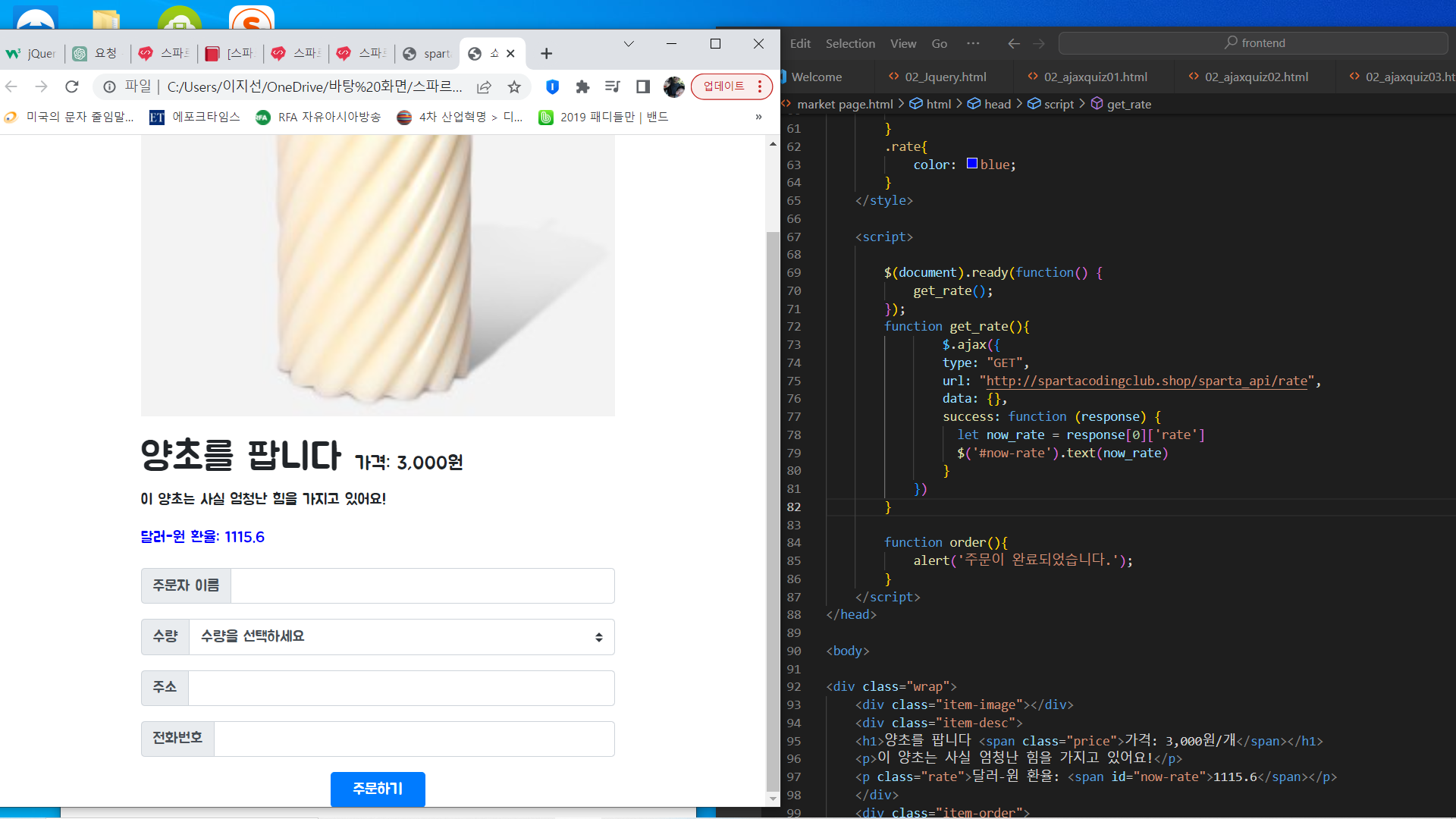Screen dimensions: 1456x819
Task: Click the 달러-원 환율 rate text
Action: pos(202,537)
